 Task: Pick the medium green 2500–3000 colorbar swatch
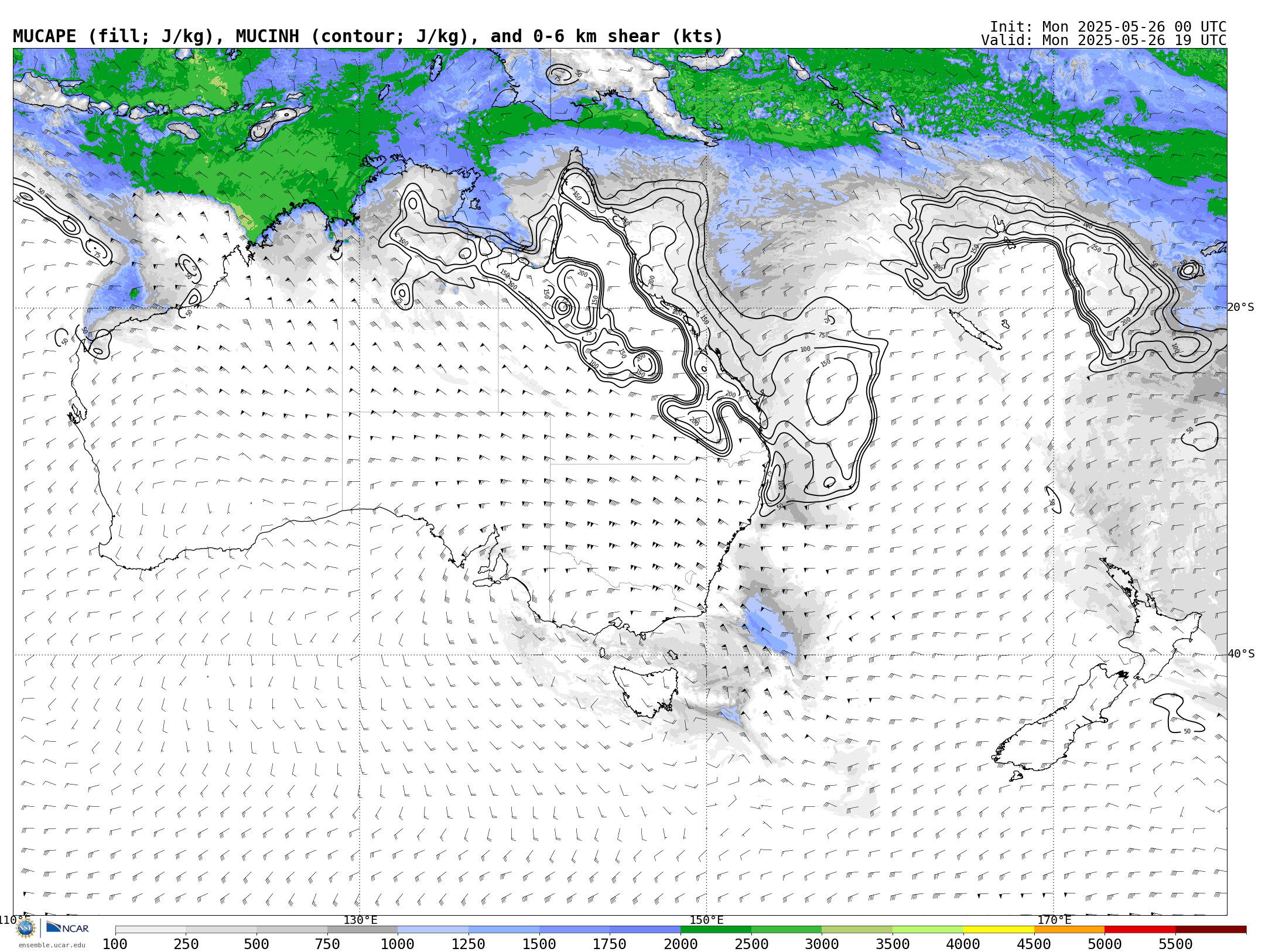pyautogui.click(x=787, y=930)
